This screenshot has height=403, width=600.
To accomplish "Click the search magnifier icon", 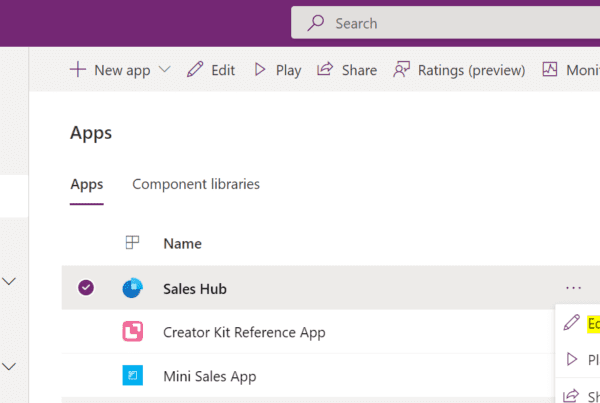I will [316, 23].
